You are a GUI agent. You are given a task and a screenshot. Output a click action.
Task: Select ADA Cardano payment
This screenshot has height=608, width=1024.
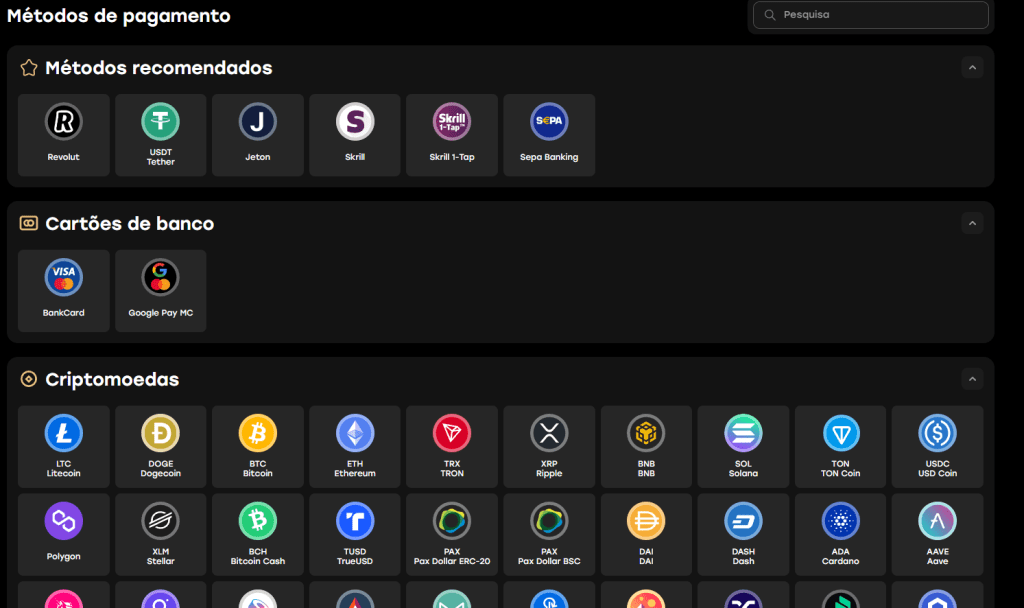[840, 534]
